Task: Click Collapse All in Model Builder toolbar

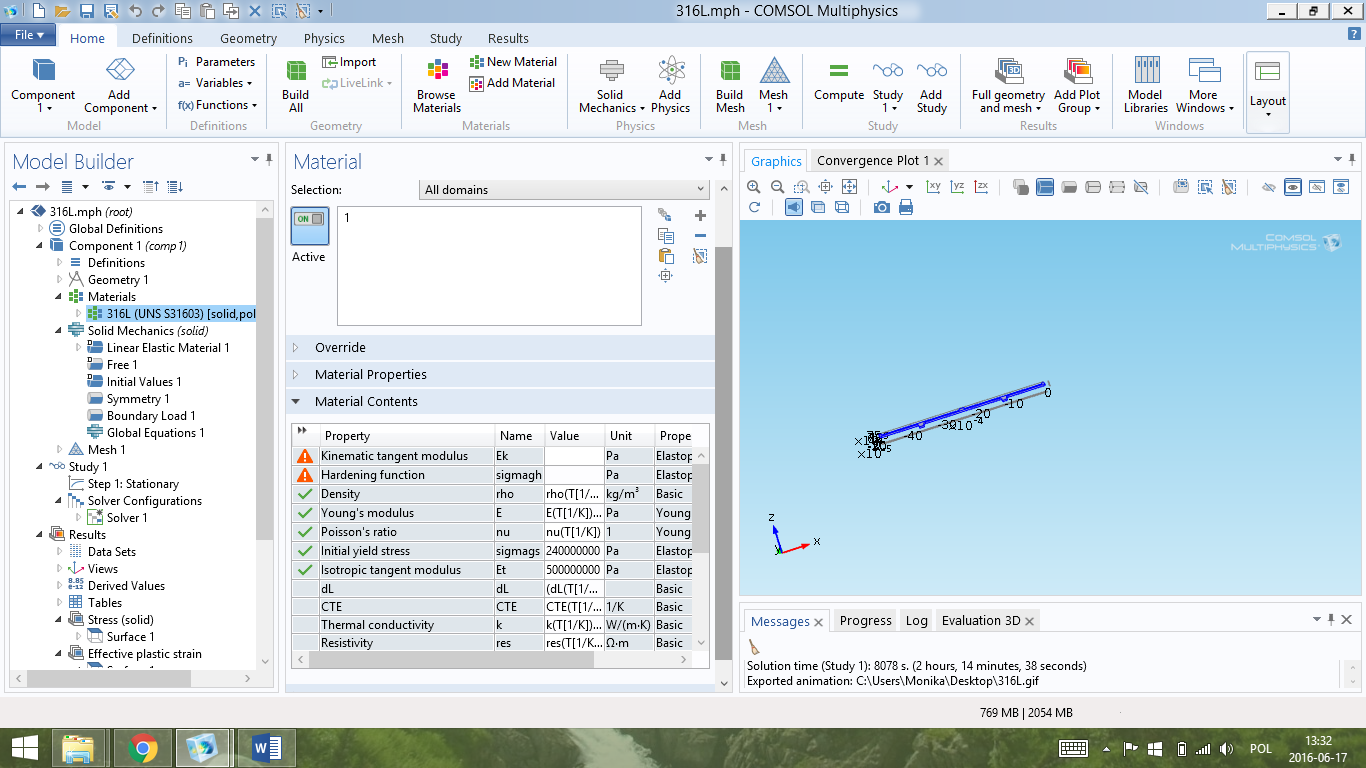Action: click(x=151, y=187)
